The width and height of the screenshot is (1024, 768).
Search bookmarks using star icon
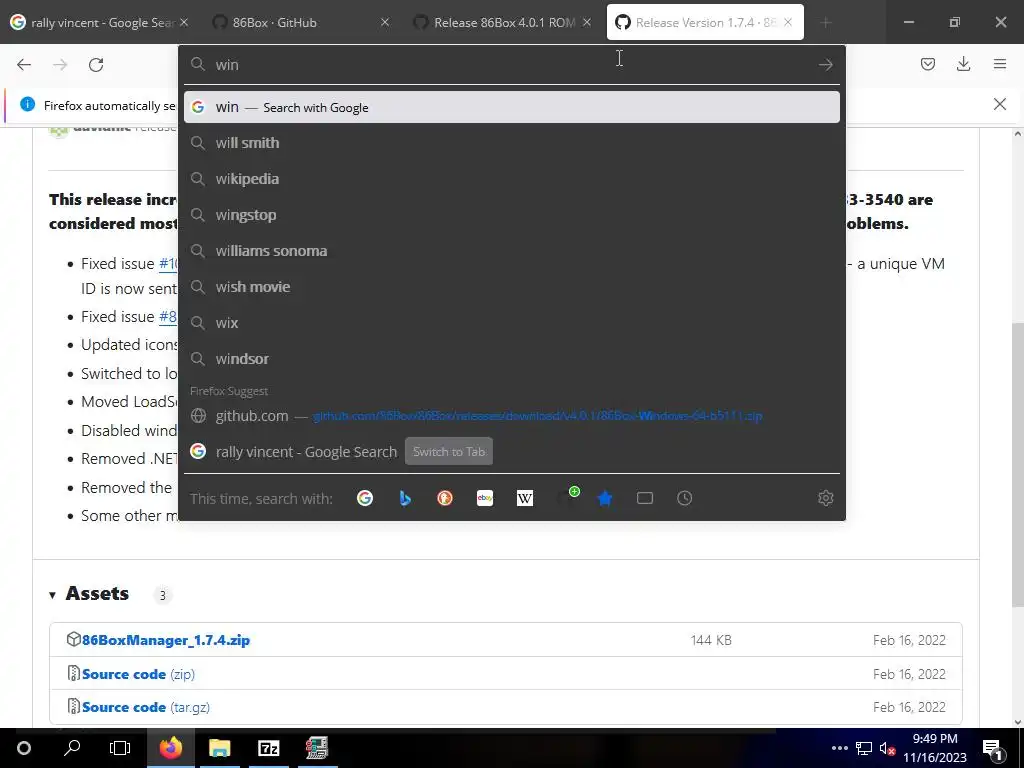(x=605, y=498)
